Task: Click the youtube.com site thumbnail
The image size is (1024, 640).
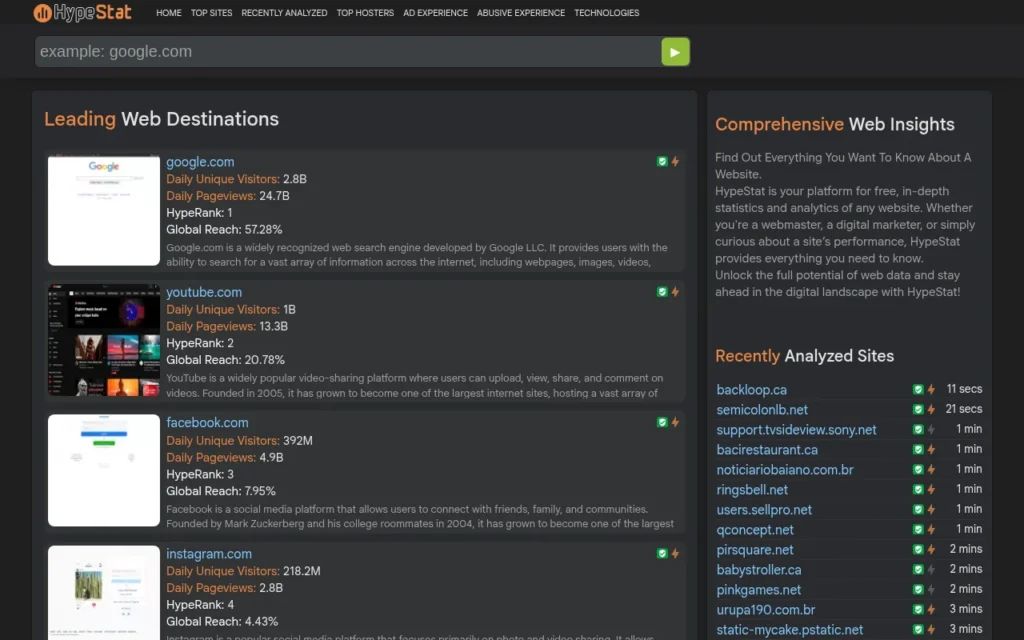Action: click(x=104, y=340)
